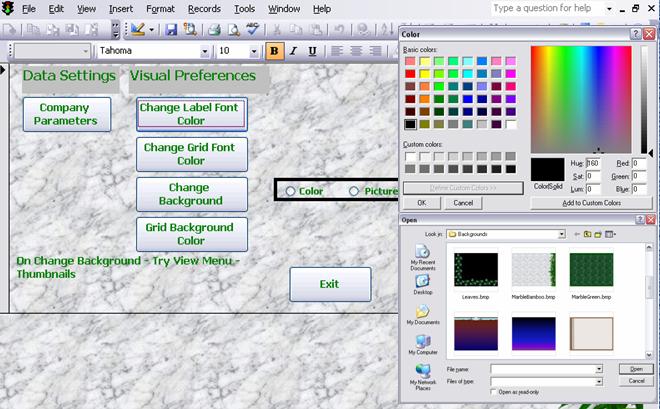The image size is (660, 409).
Task: Toggle Bold formatting button
Action: tap(275, 51)
